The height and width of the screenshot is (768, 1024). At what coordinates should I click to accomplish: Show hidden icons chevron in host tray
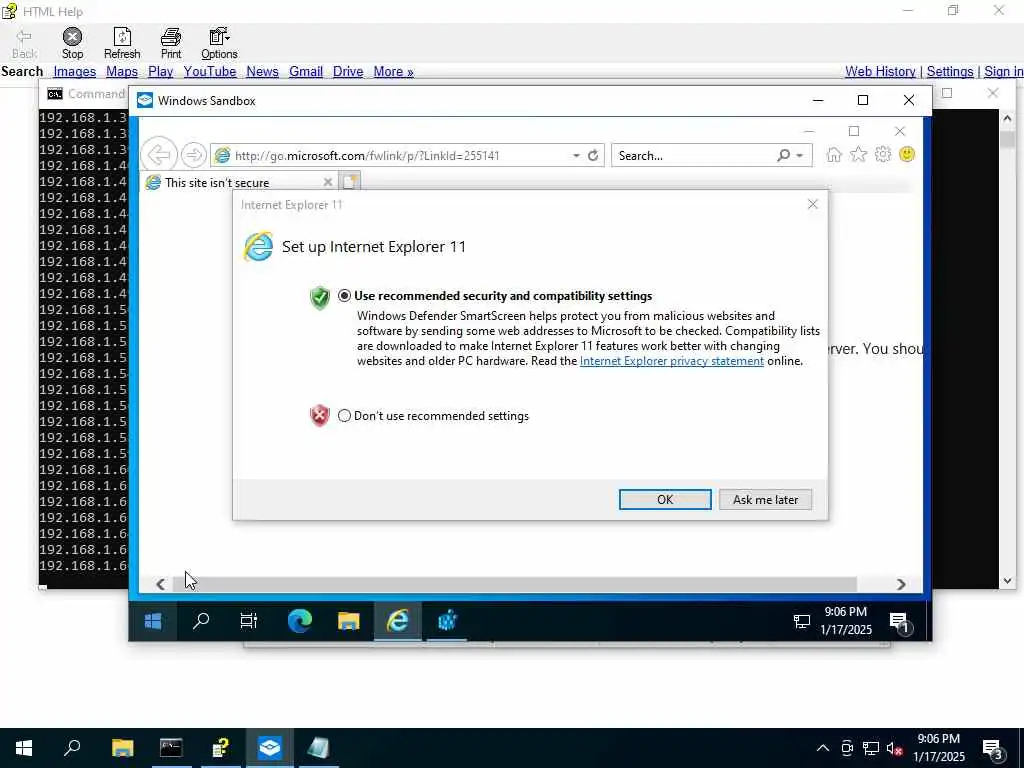823,748
